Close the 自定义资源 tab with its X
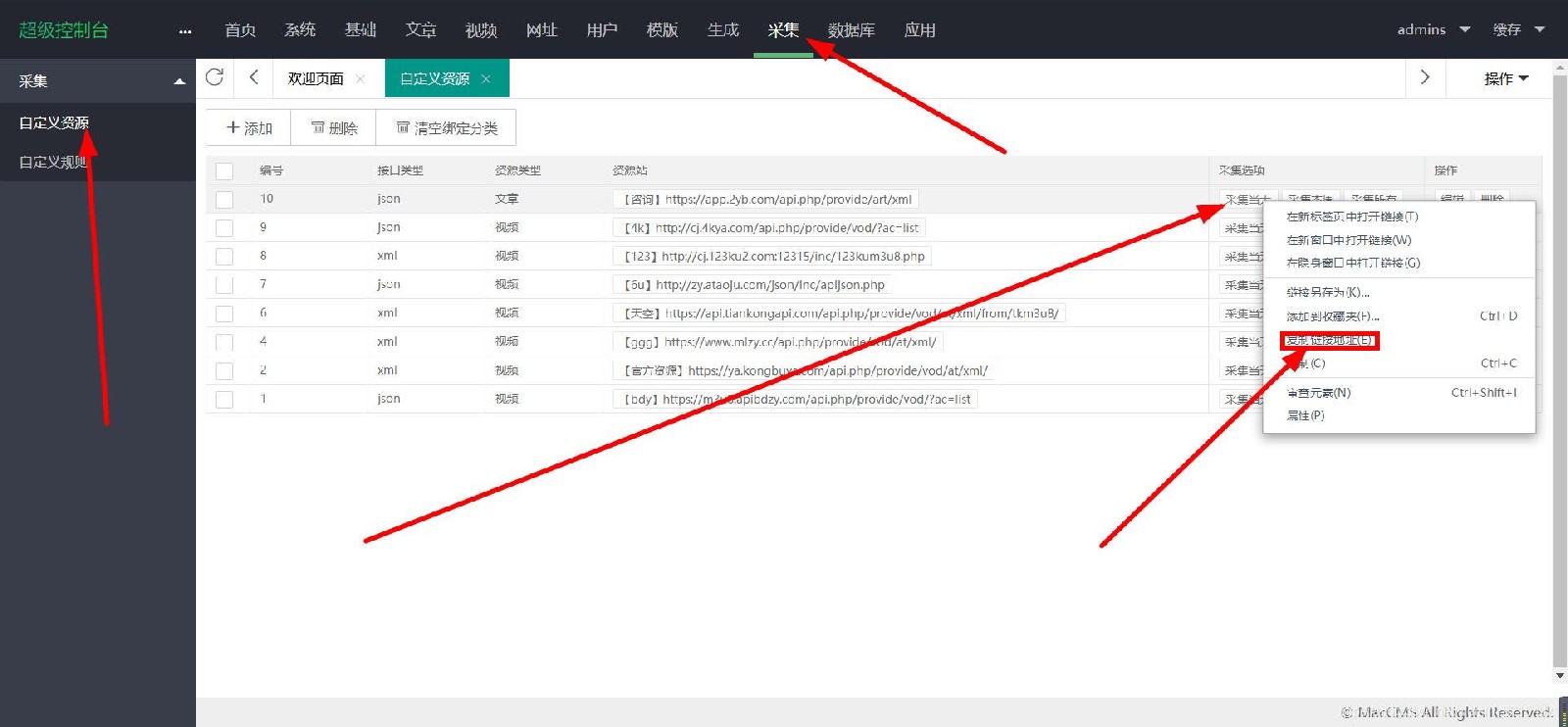The width and height of the screenshot is (1568, 727). pos(486,78)
